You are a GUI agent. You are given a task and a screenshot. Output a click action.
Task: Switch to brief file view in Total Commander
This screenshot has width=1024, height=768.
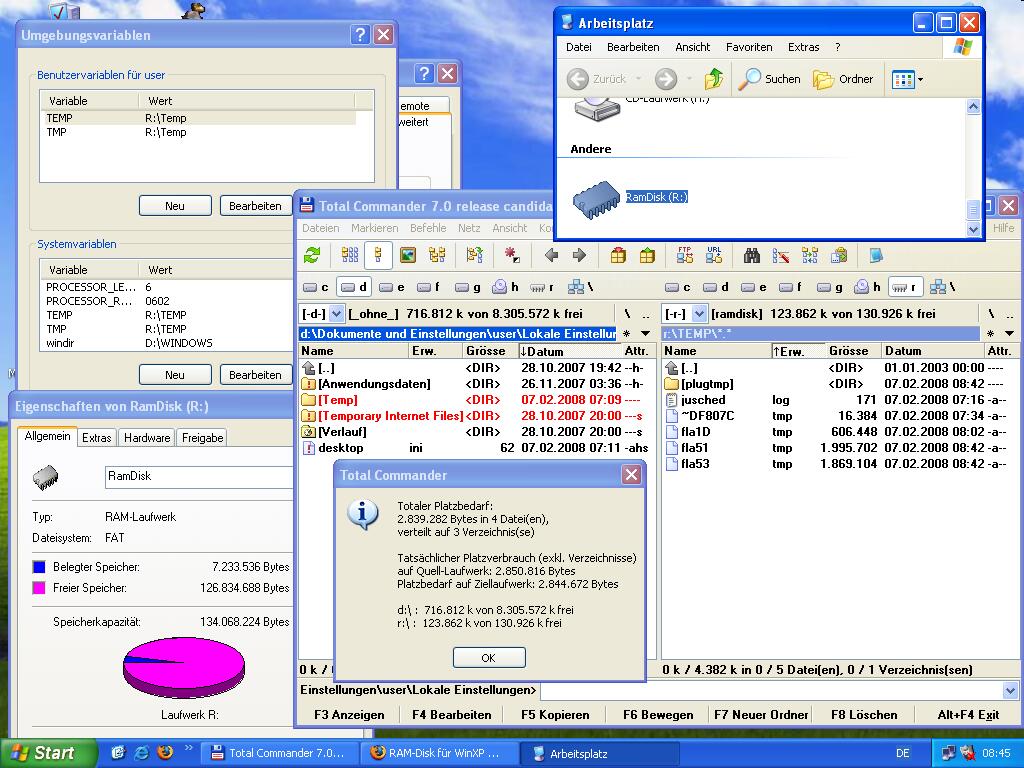[350, 255]
